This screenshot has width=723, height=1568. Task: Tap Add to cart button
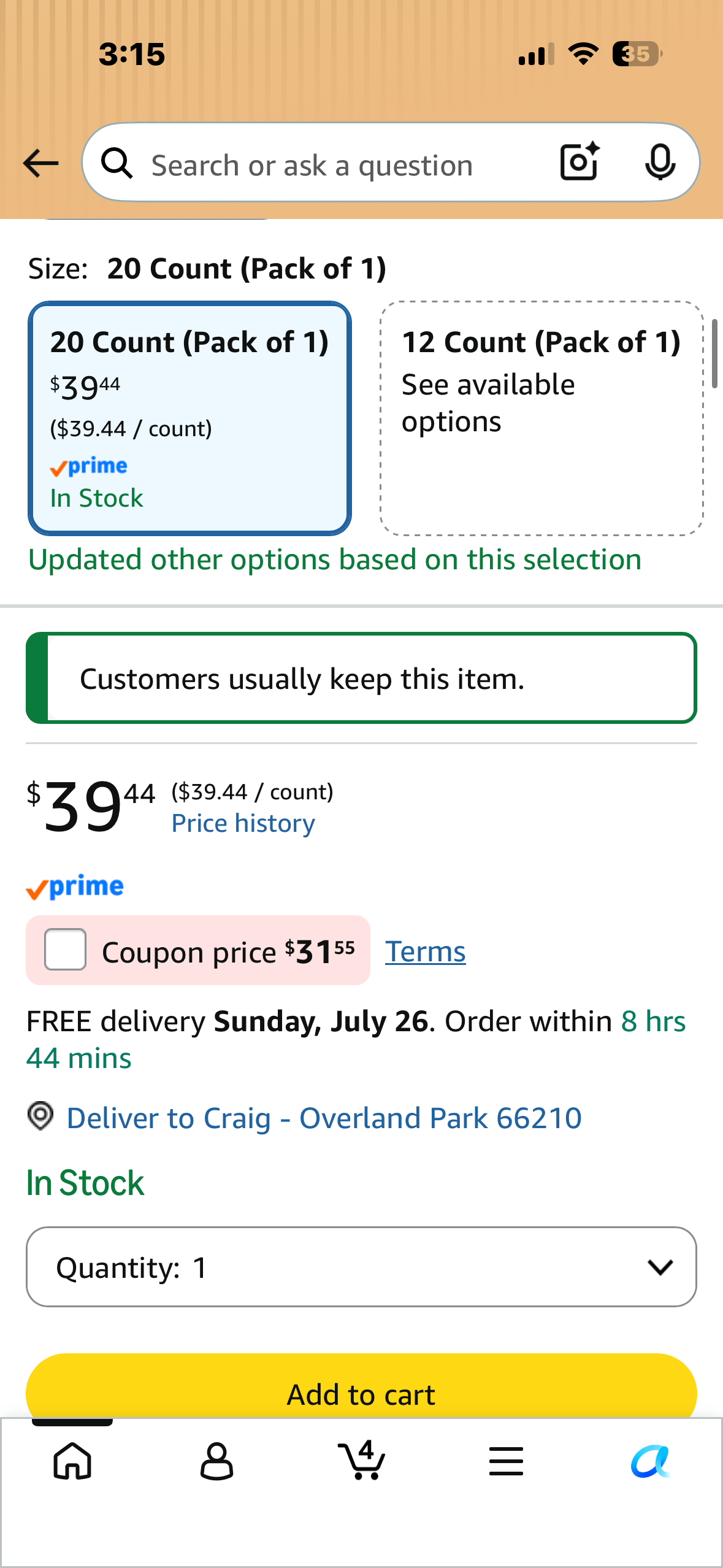361,1388
